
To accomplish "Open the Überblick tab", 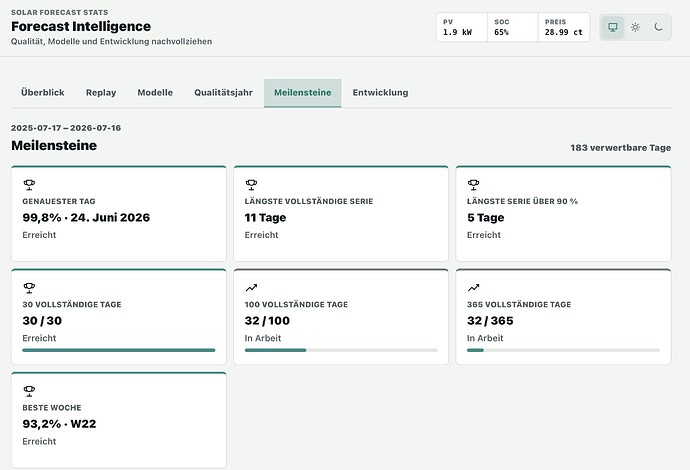I will point(43,93).
